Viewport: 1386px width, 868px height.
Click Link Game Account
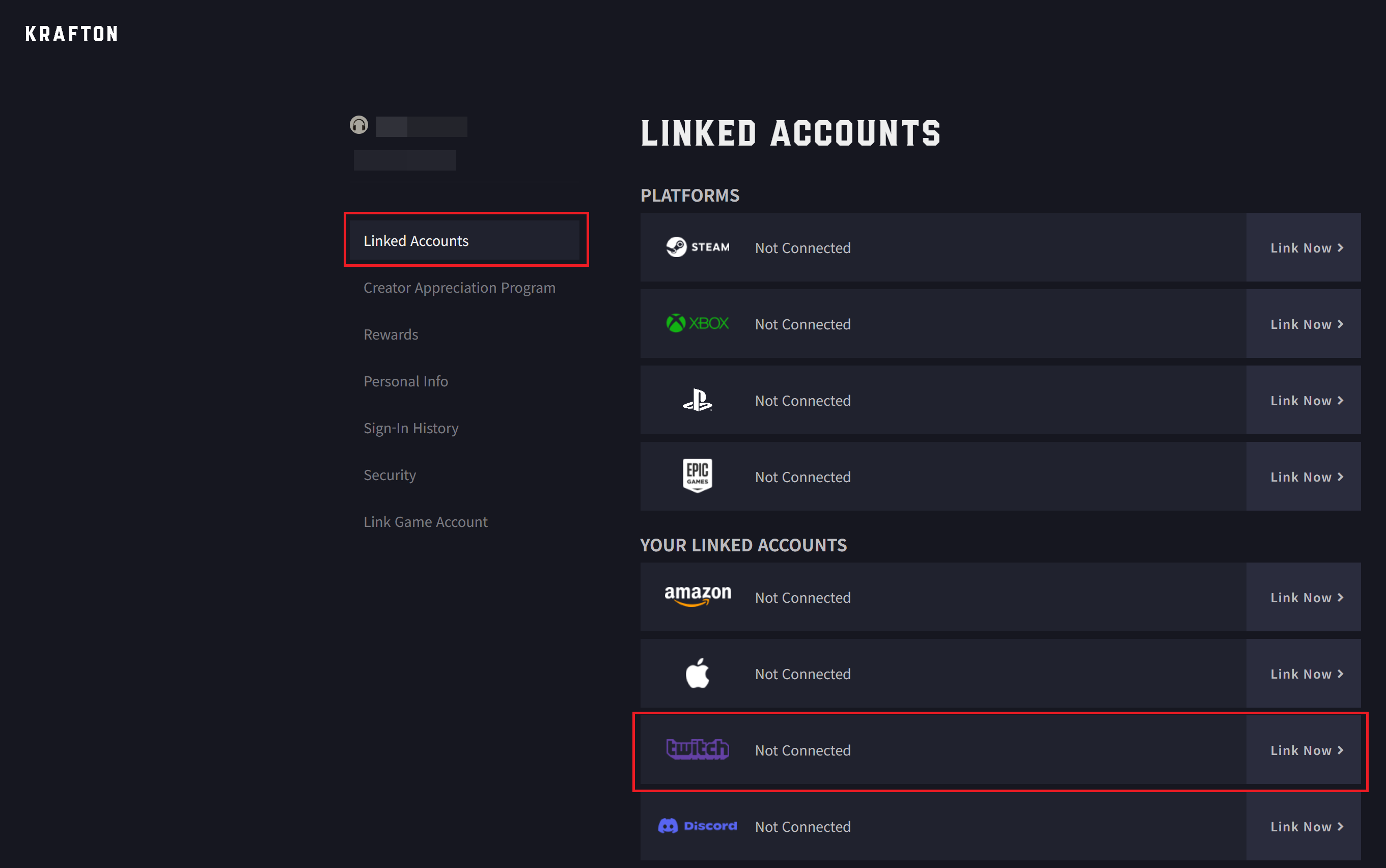click(425, 521)
